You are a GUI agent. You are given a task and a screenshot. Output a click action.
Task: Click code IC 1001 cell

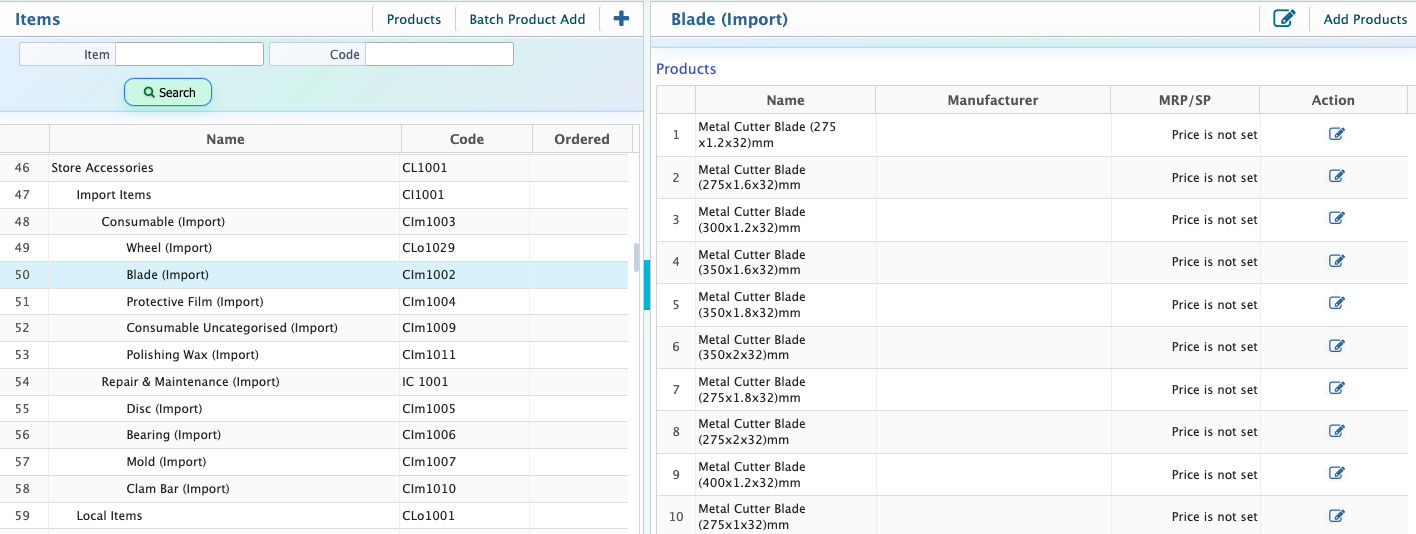click(x=465, y=382)
